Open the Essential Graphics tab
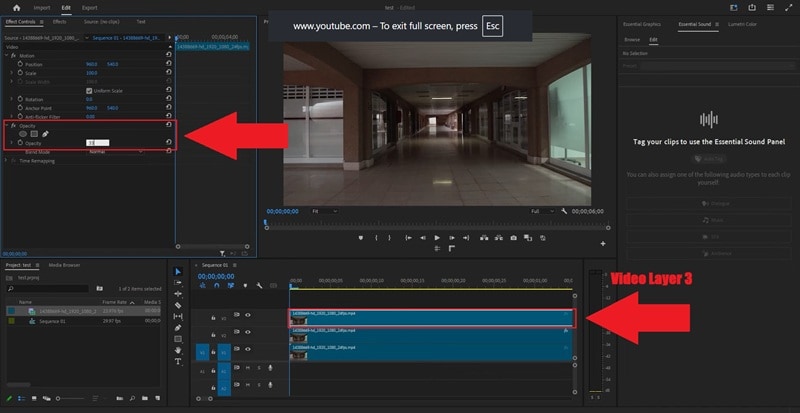Image resolution: width=800 pixels, height=413 pixels. pos(641,24)
